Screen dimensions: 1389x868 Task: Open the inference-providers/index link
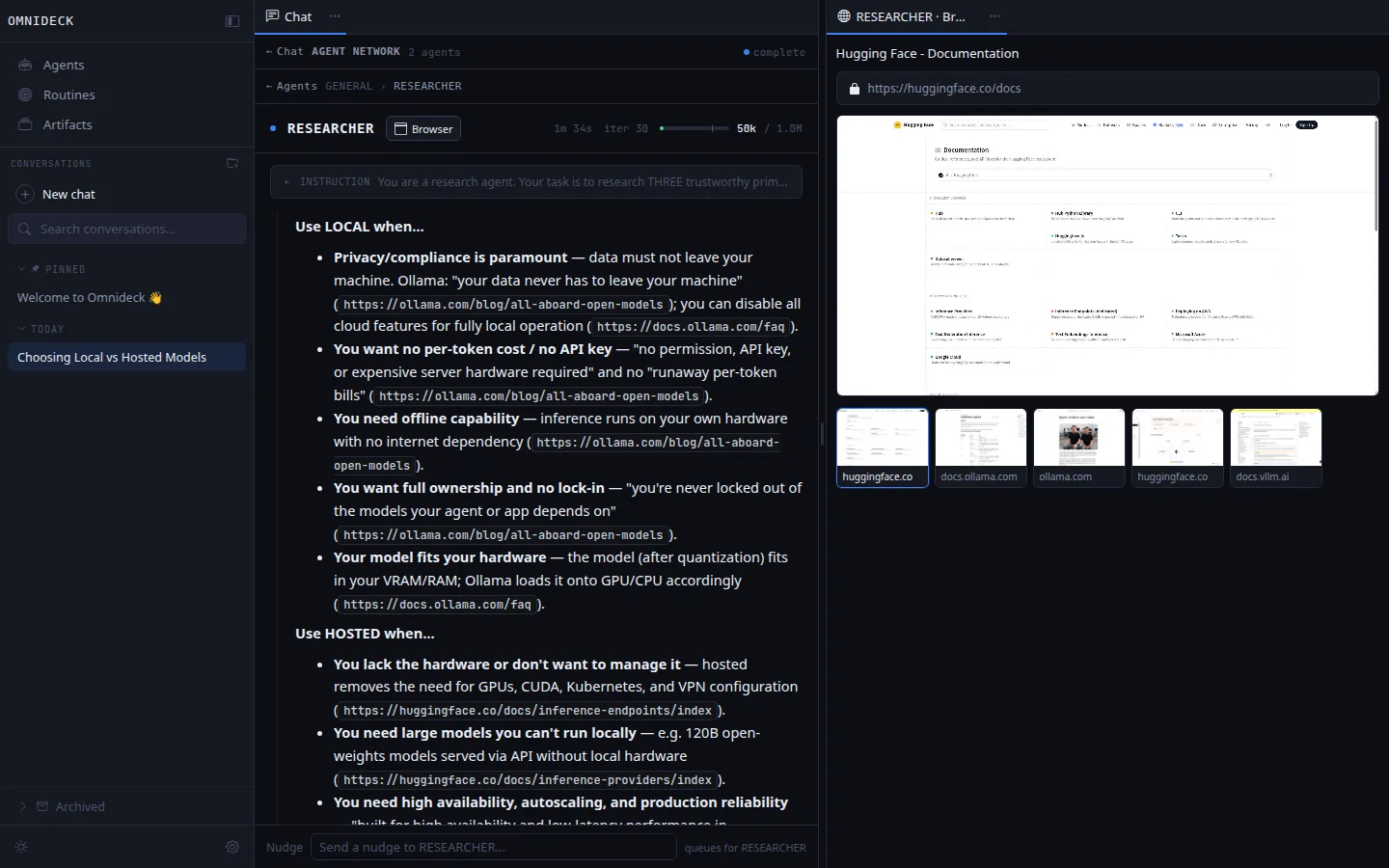click(x=528, y=780)
